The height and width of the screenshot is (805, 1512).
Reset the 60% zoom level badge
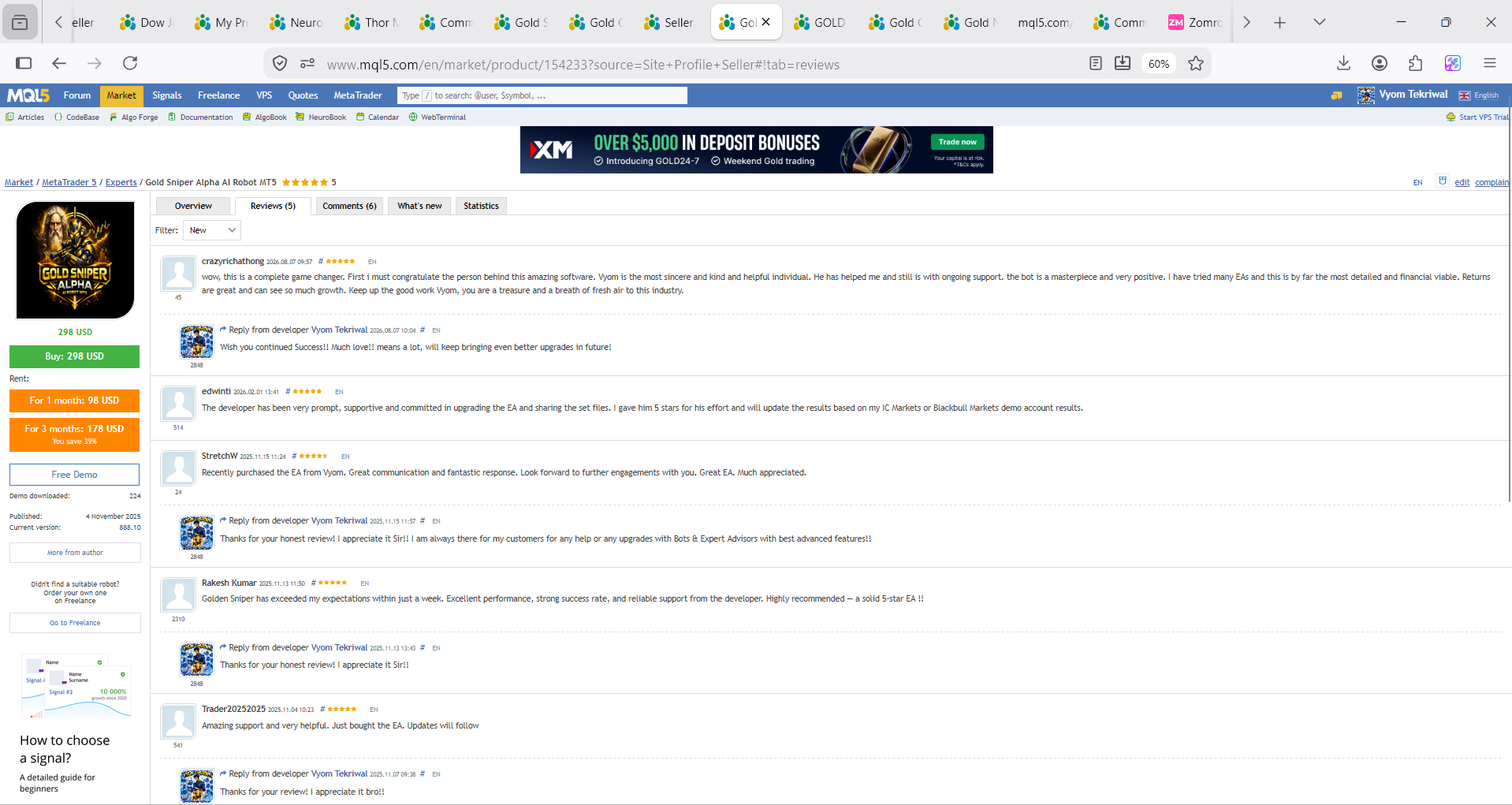pyautogui.click(x=1158, y=64)
